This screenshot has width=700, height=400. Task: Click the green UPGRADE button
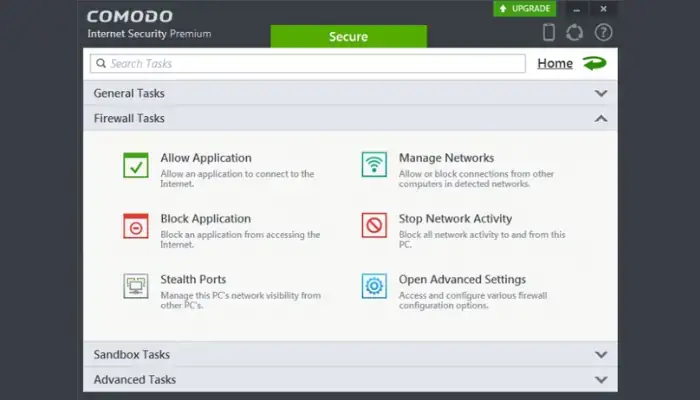(x=525, y=8)
